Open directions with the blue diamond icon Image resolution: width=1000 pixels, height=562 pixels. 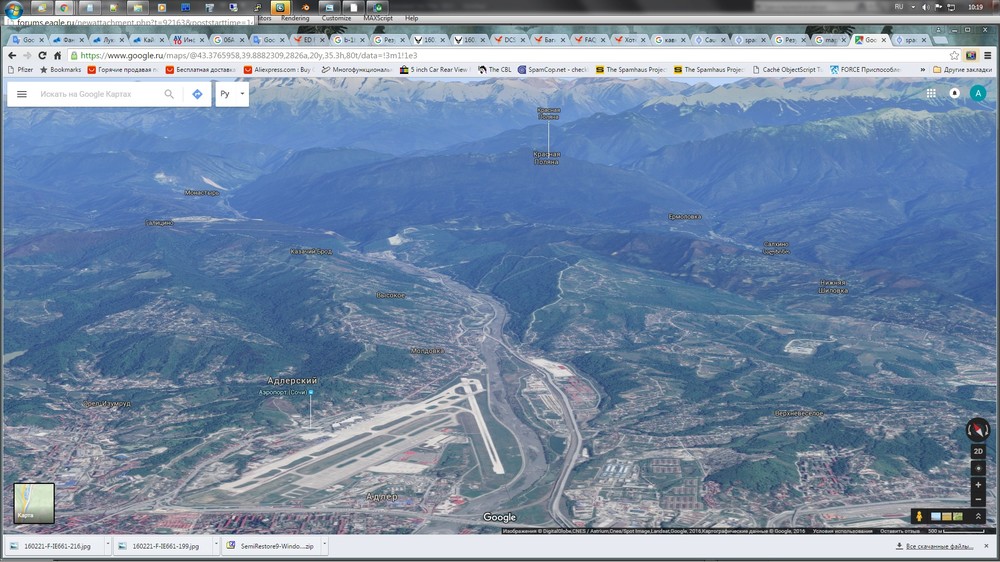[197, 94]
